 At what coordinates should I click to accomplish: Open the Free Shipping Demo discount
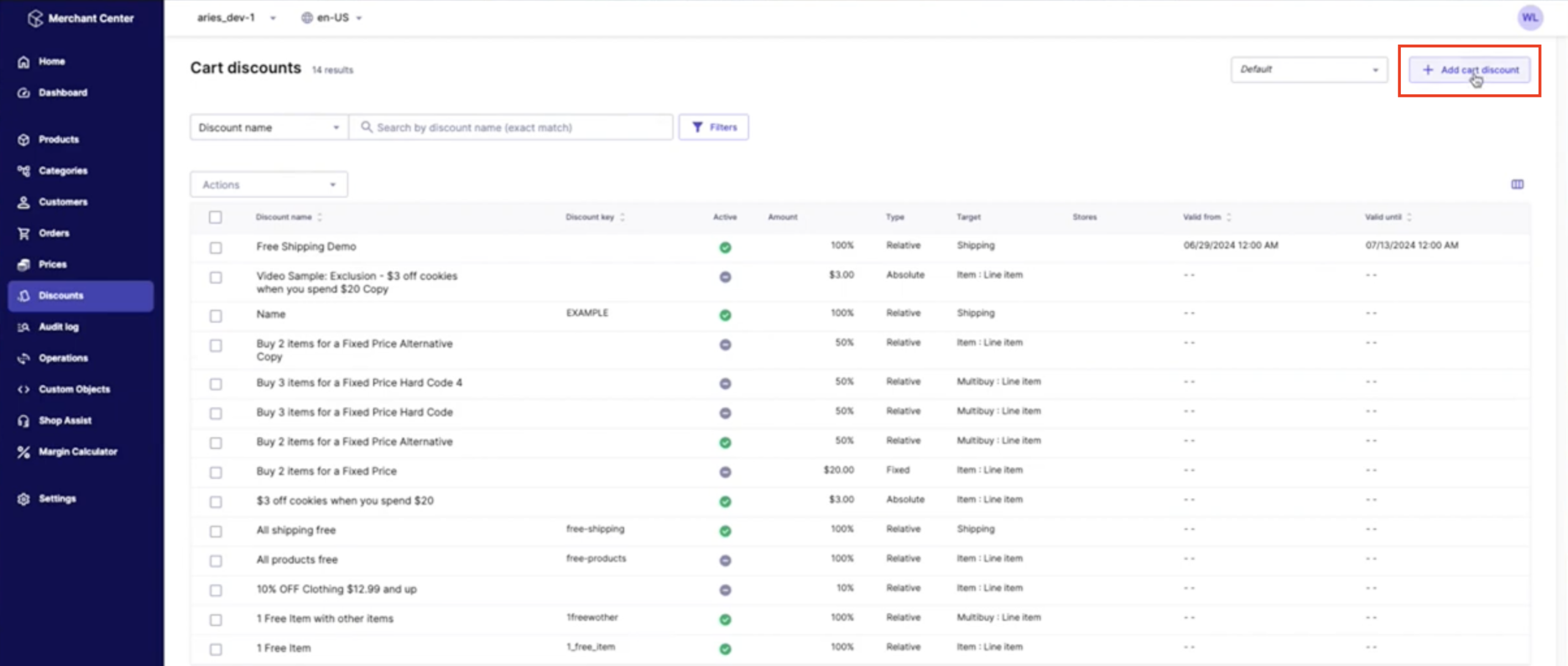tap(306, 246)
